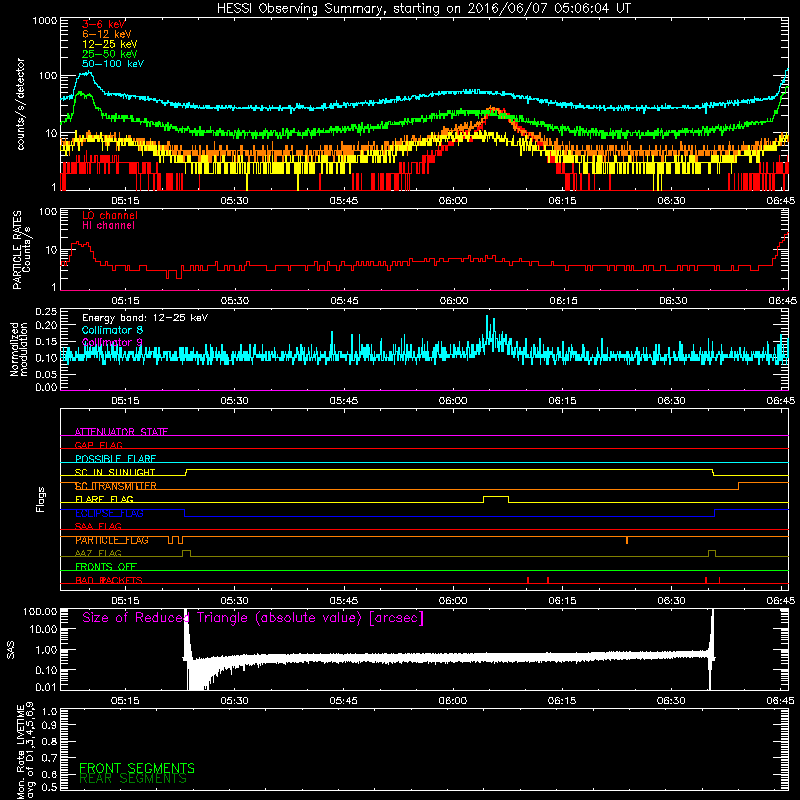
Task: Click the FLARE FLAG label
Action: [x=104, y=499]
